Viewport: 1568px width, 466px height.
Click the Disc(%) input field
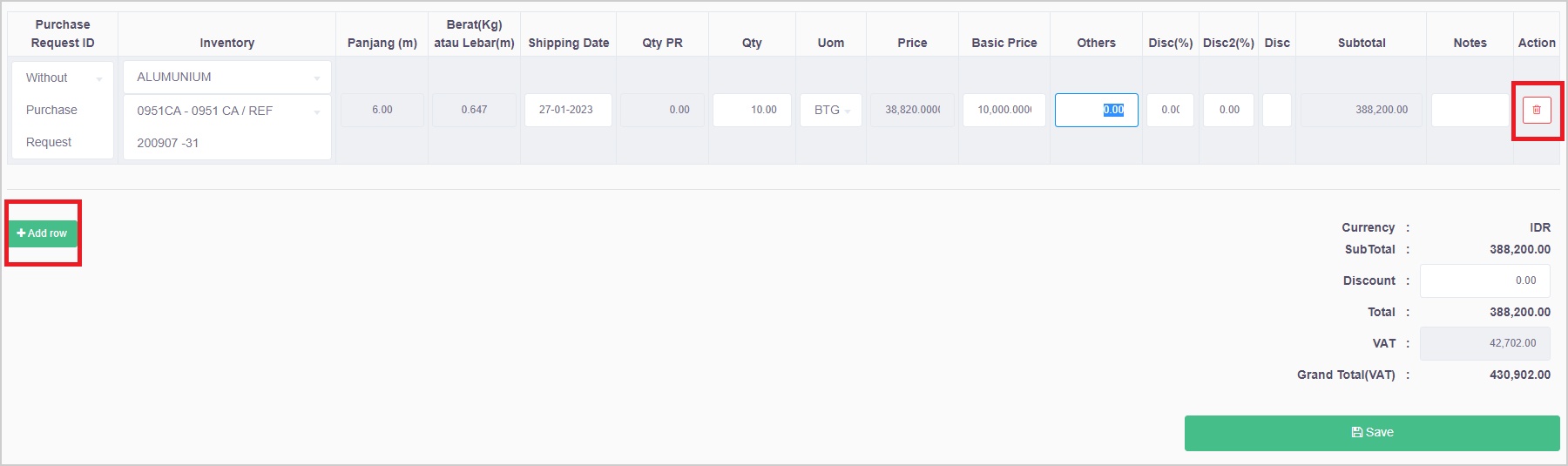[x=1170, y=111]
